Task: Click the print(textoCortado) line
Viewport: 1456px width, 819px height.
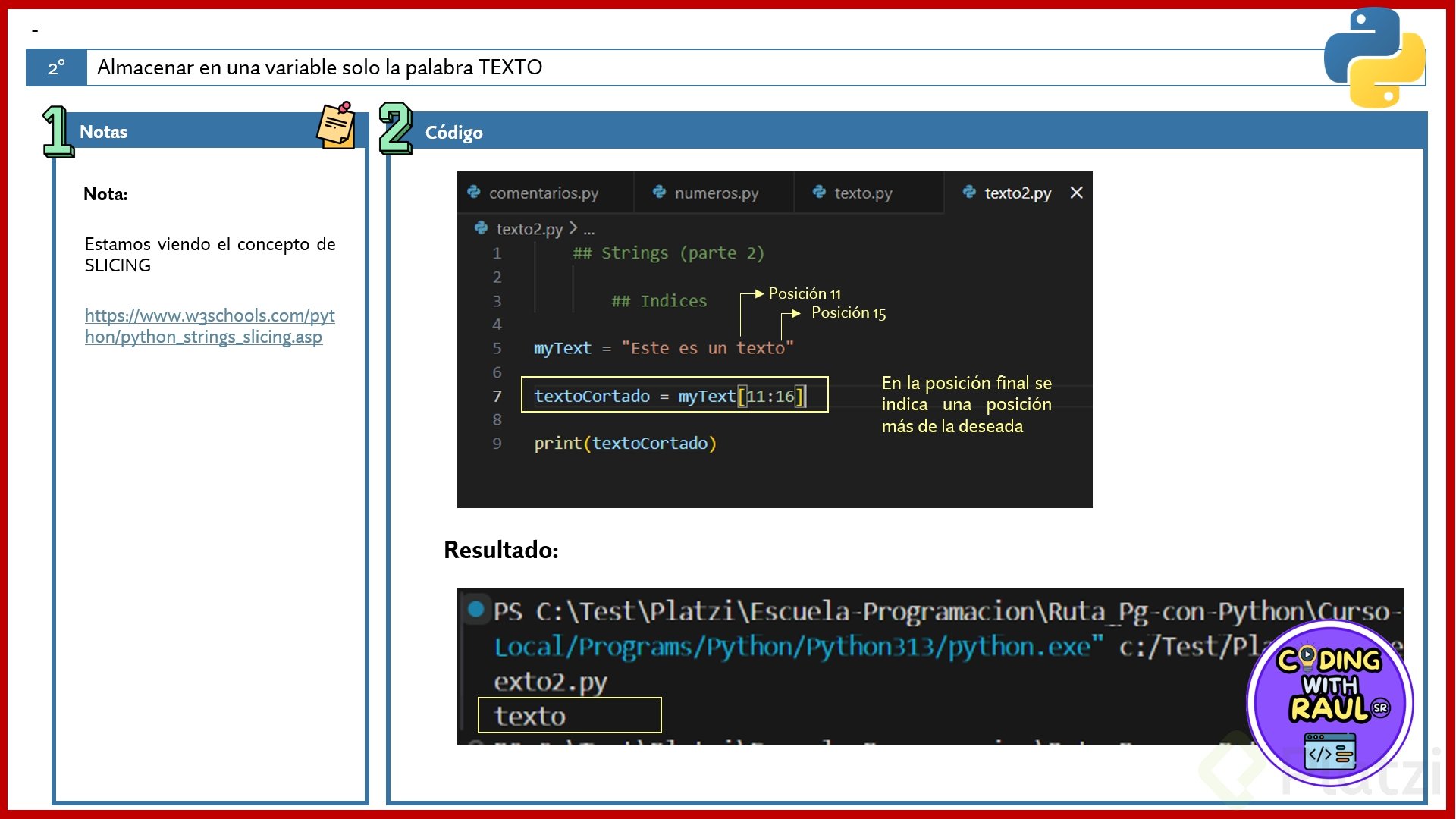Action: (x=625, y=443)
